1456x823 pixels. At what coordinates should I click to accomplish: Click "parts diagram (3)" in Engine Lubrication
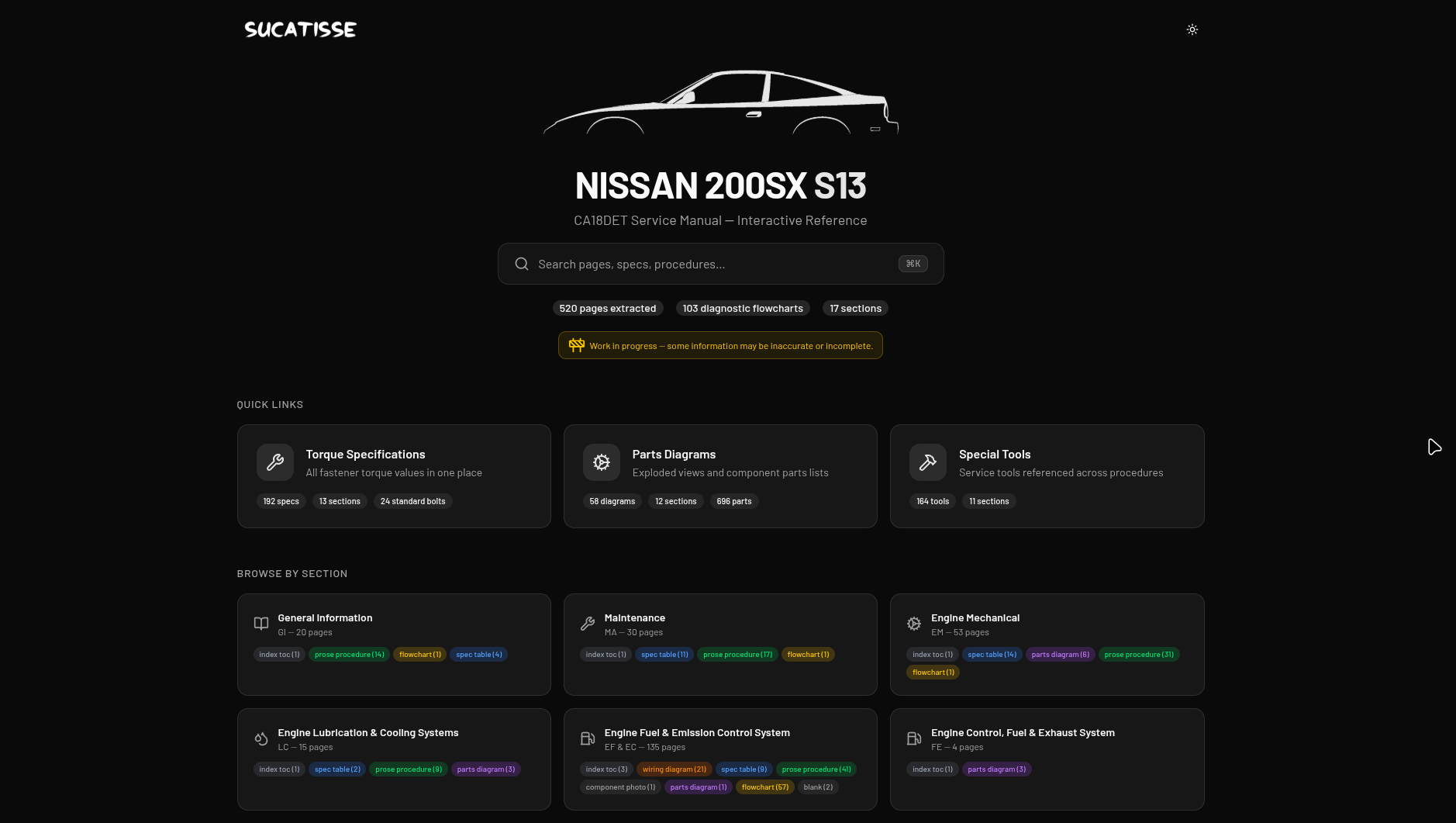[486, 769]
